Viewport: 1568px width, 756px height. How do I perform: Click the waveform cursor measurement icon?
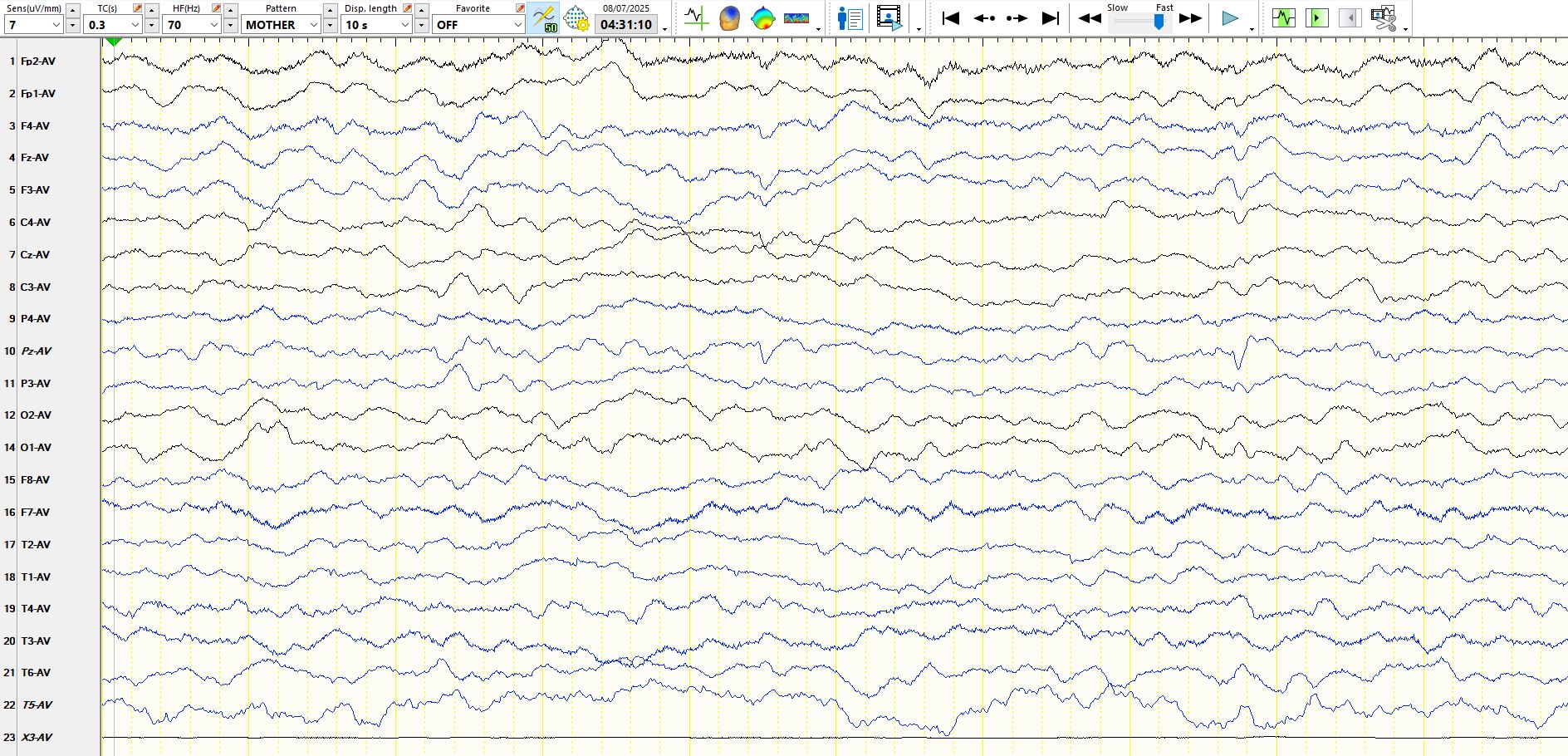coord(695,18)
